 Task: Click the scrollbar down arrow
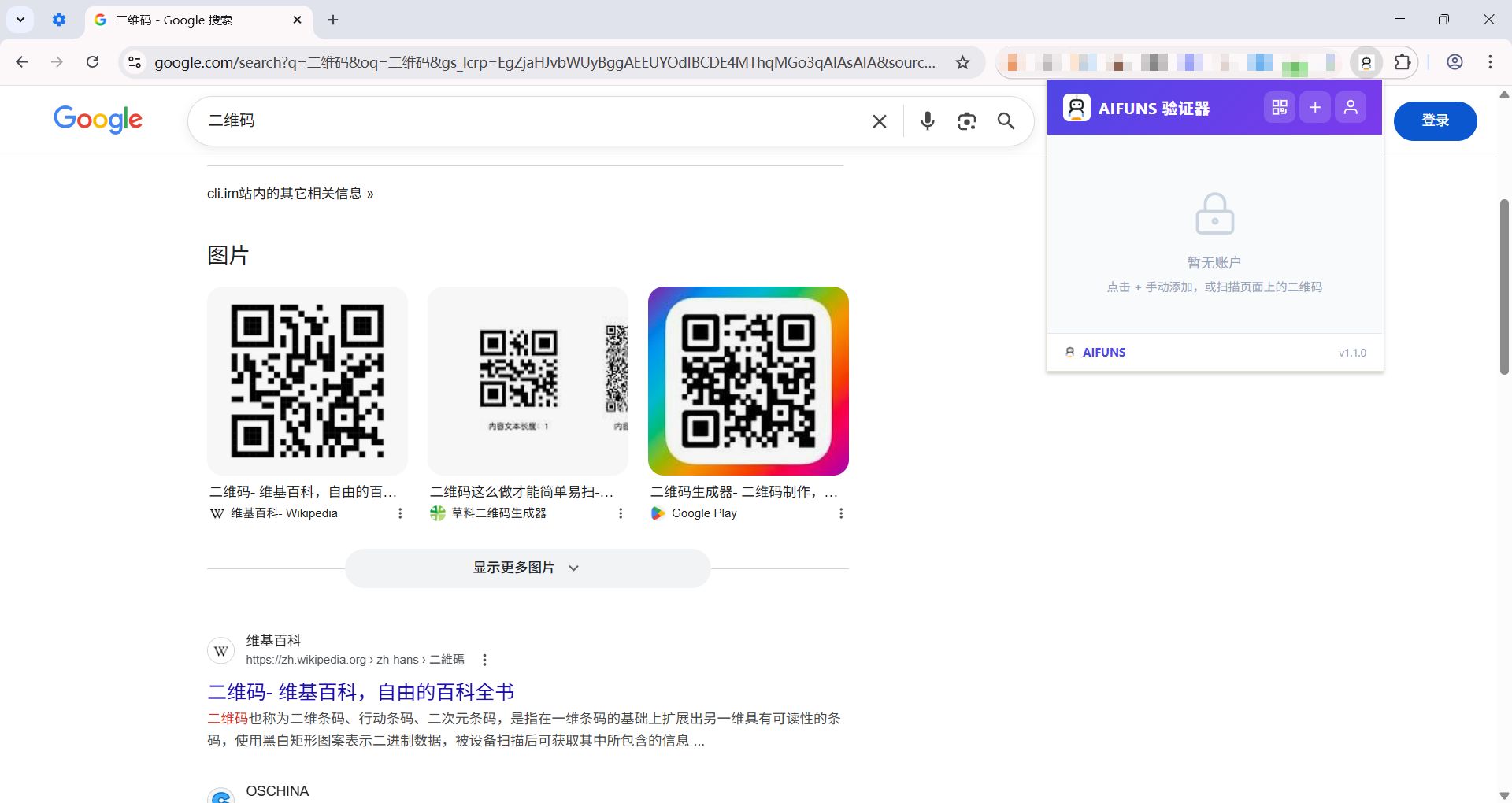[x=1504, y=795]
